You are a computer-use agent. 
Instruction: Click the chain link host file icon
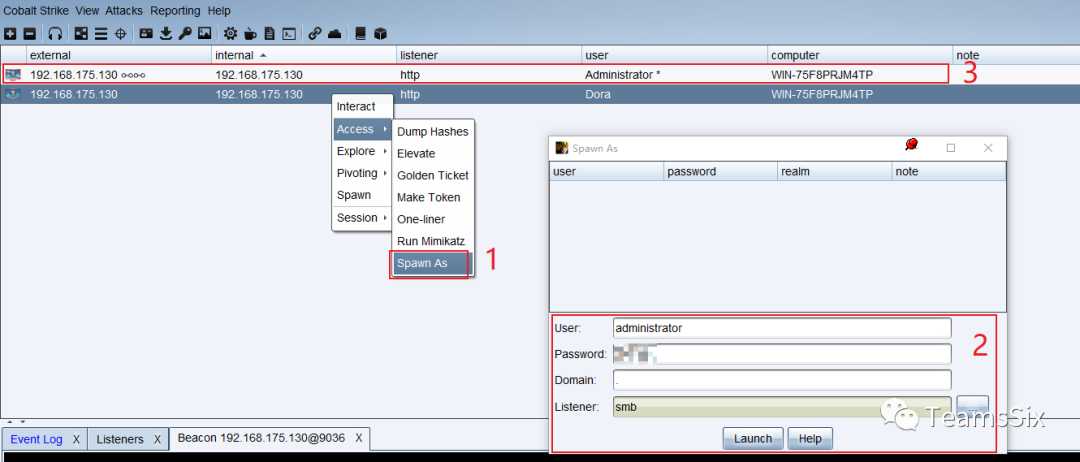click(x=315, y=33)
